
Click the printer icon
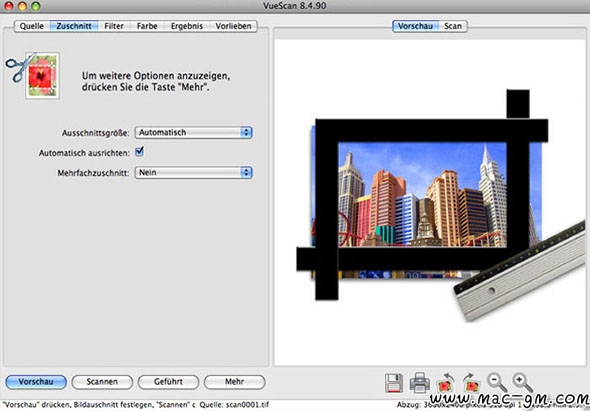click(420, 383)
